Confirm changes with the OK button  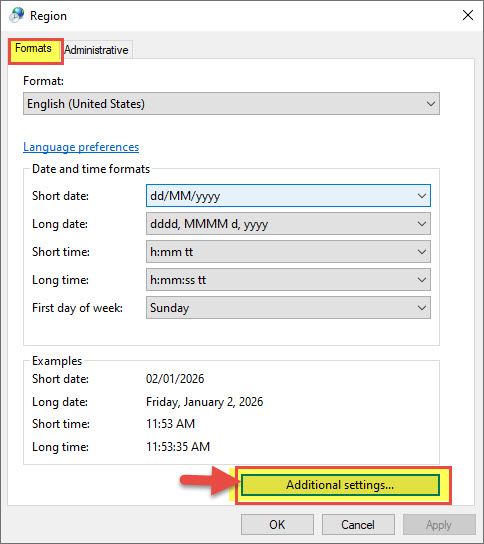277,525
